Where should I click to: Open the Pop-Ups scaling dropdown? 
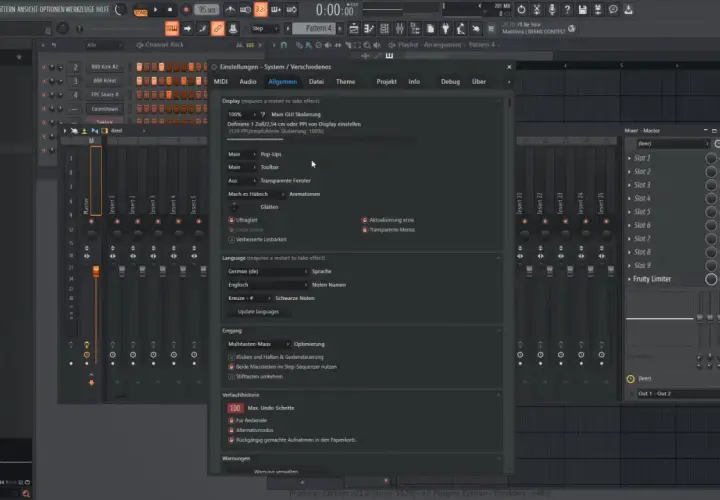point(242,154)
